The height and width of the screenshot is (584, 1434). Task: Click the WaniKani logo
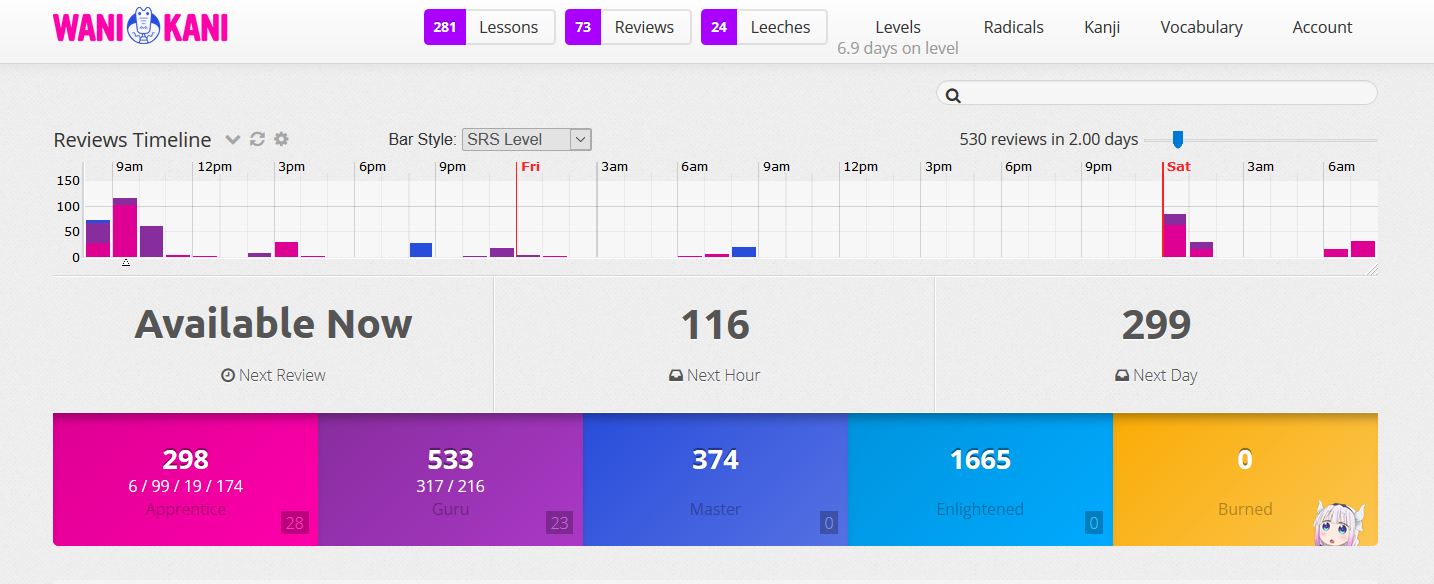[141, 27]
